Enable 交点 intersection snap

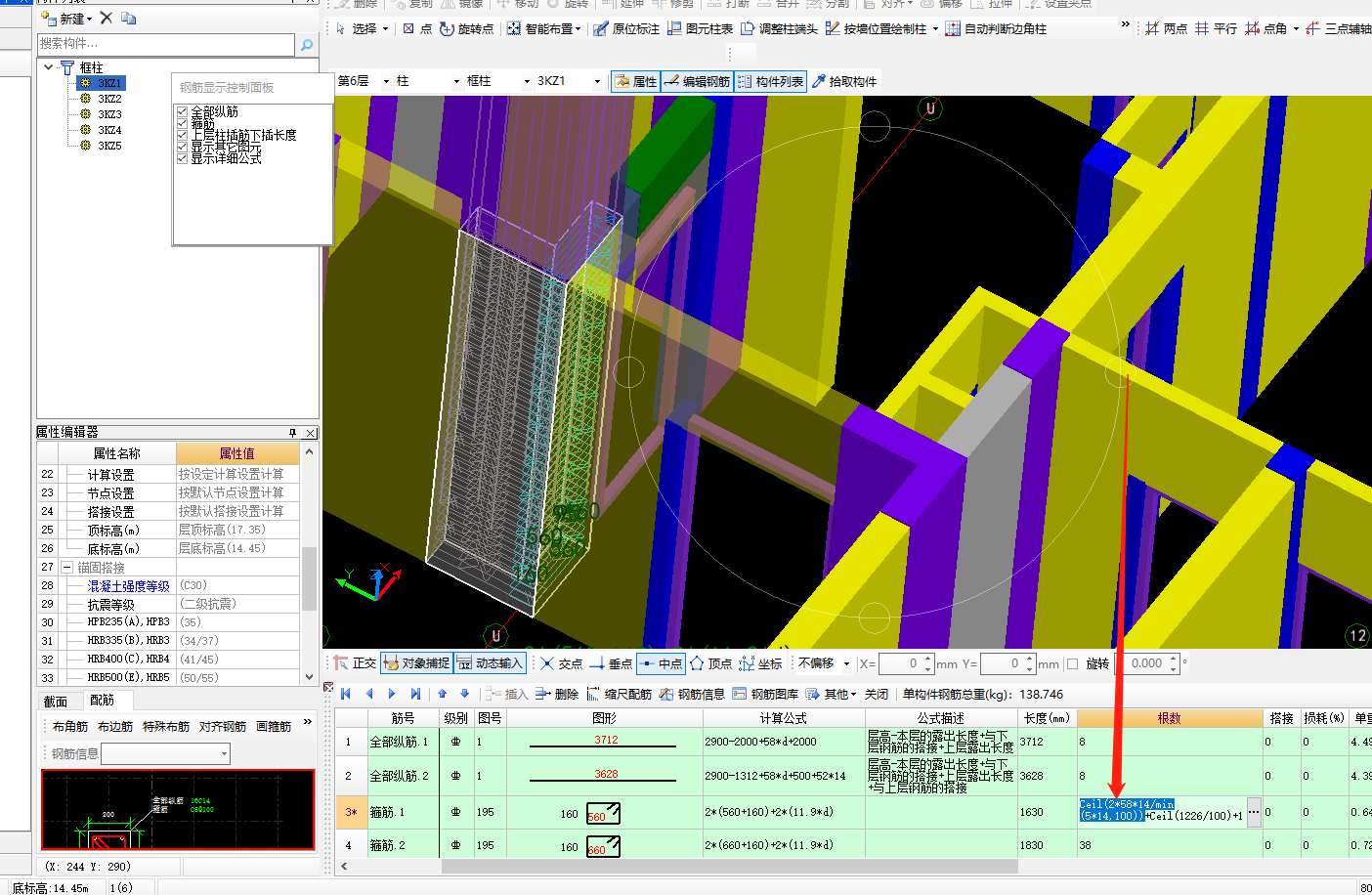[562, 663]
